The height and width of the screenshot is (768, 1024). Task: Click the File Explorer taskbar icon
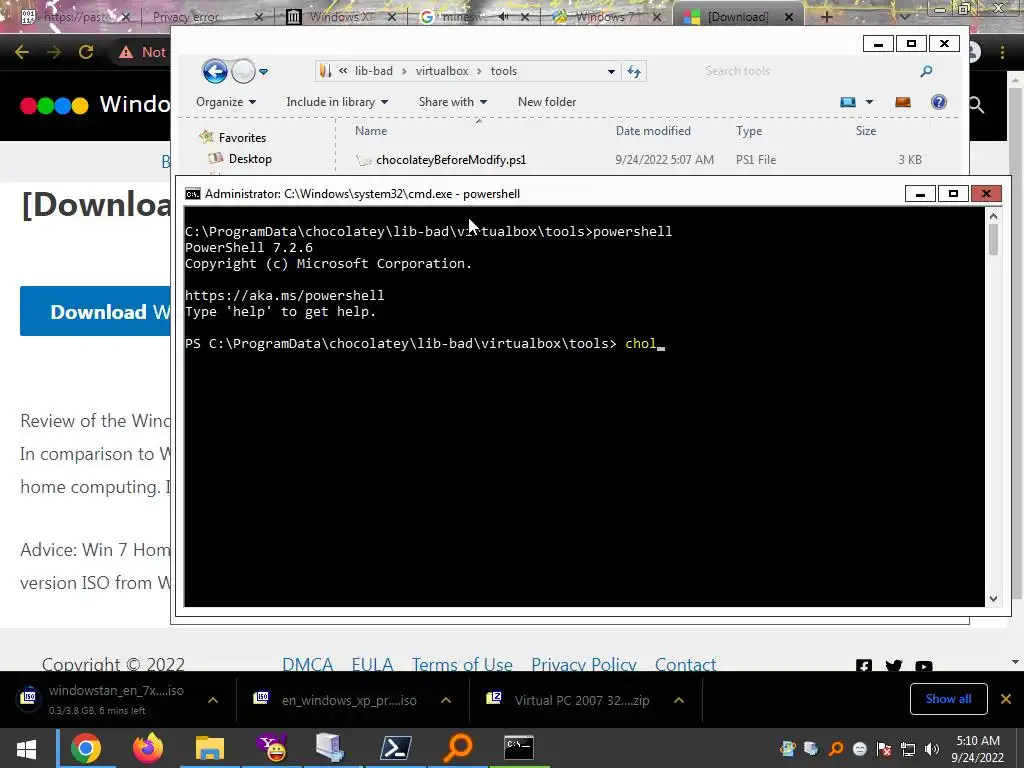(210, 748)
